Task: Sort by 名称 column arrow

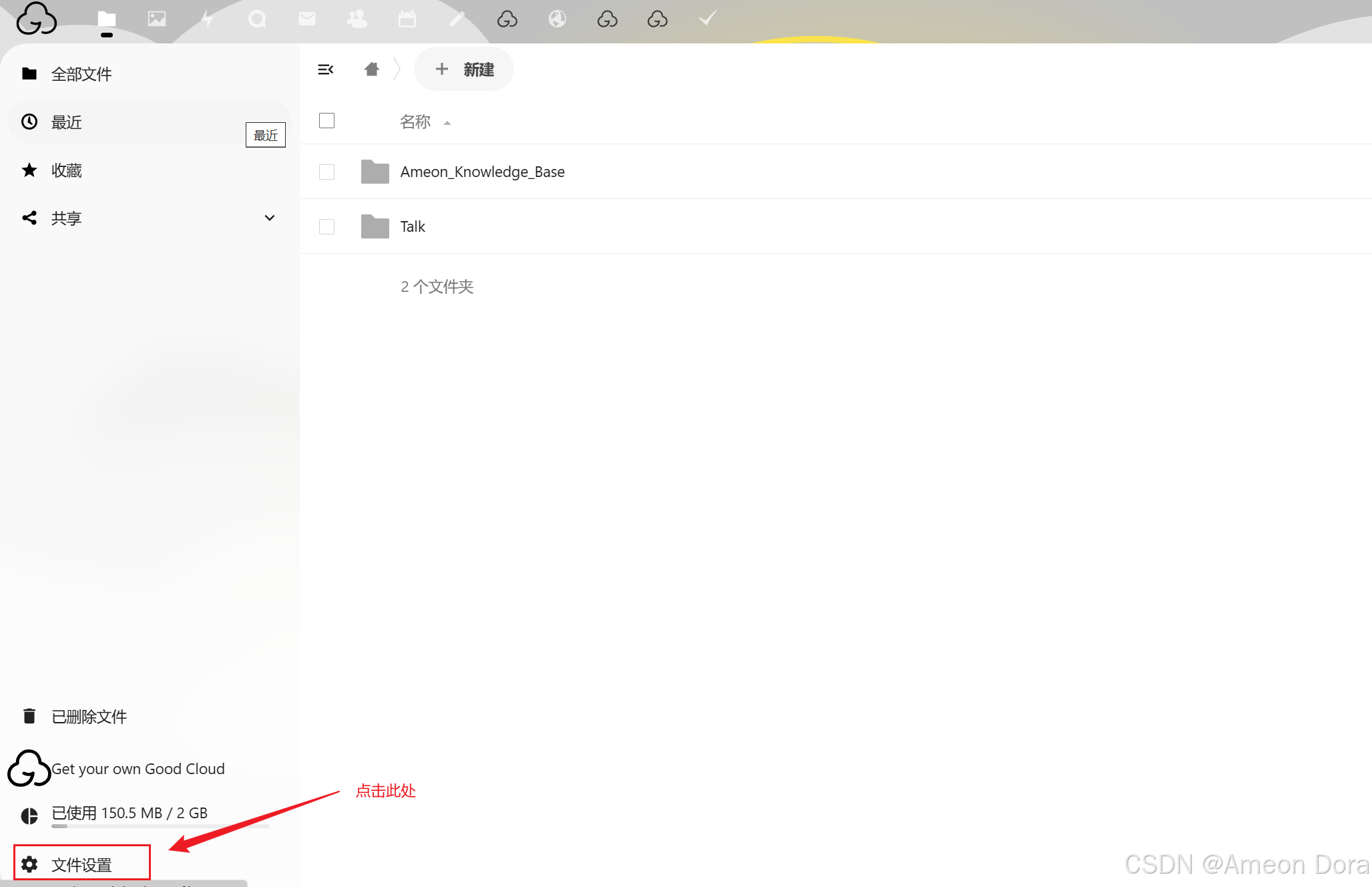Action: pos(447,123)
